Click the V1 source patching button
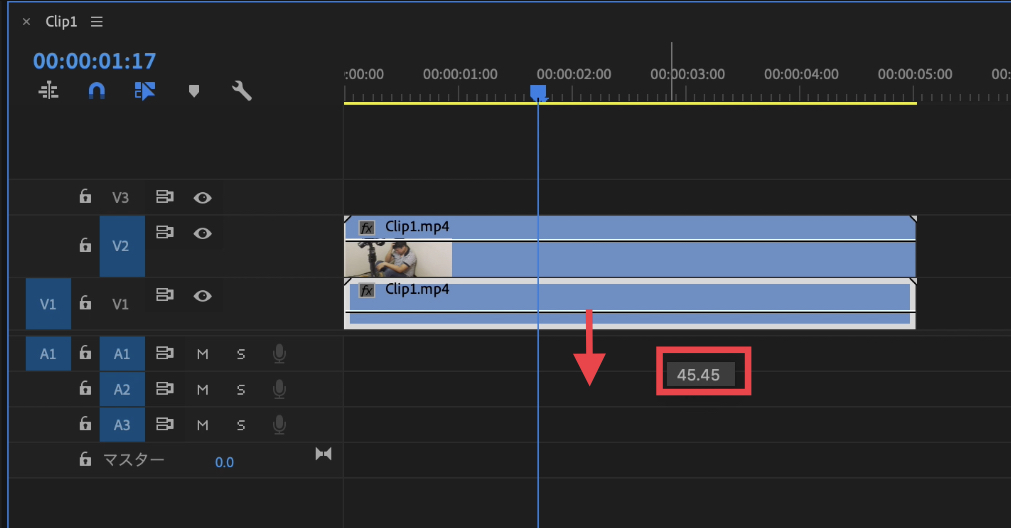Image resolution: width=1011 pixels, height=528 pixels. pyautogui.click(x=48, y=304)
